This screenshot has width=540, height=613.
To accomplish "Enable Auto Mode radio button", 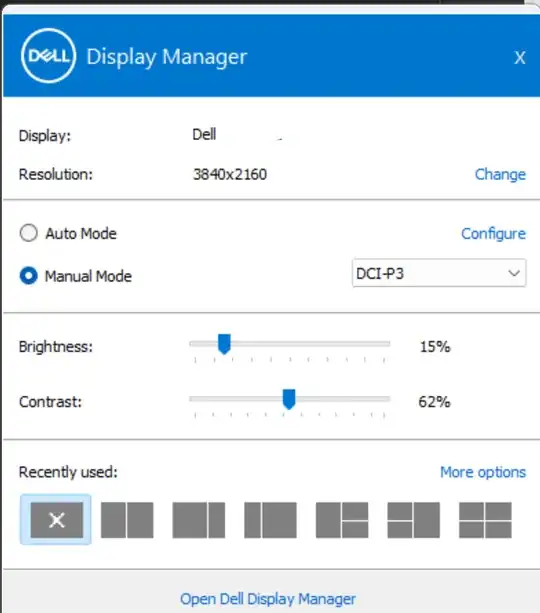I will pyautogui.click(x=29, y=233).
